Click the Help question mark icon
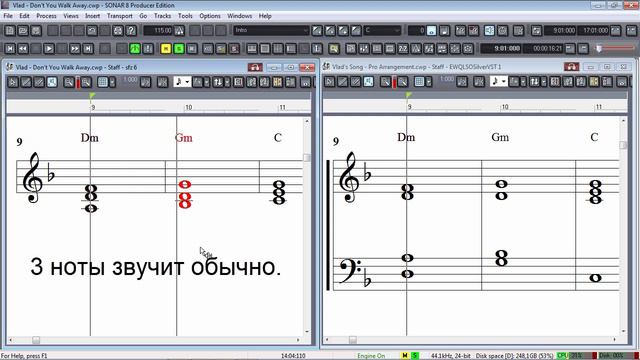Image resolution: width=640 pixels, height=360 pixels. pyautogui.click(x=131, y=31)
